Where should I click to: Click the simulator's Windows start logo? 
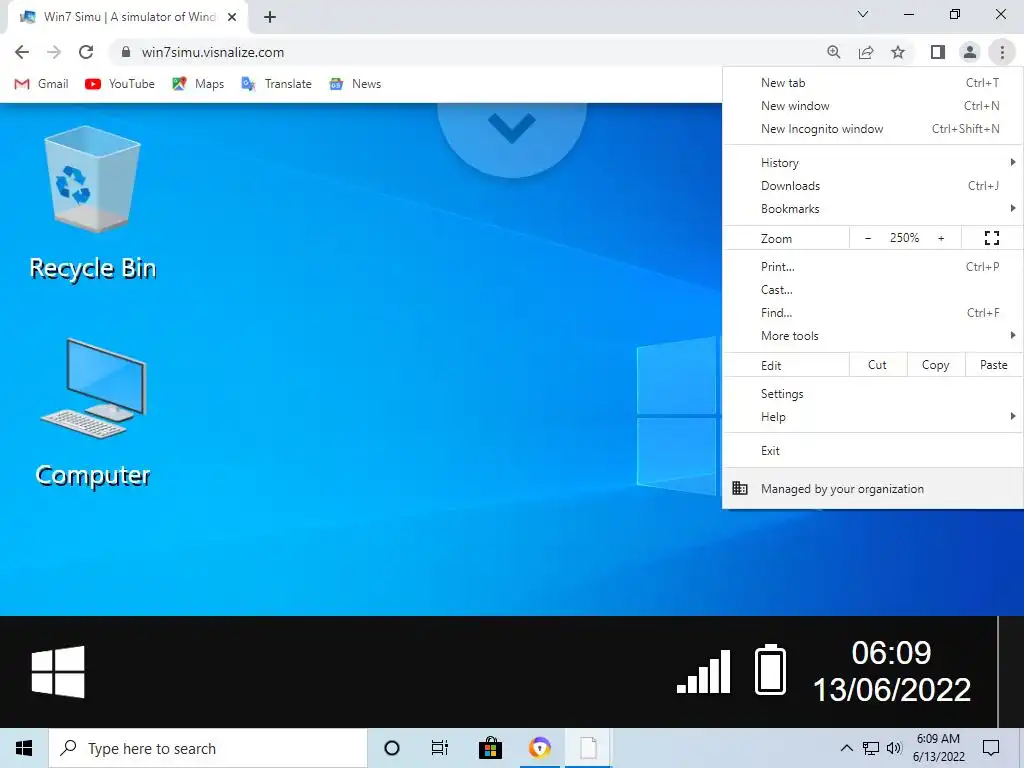click(x=58, y=672)
